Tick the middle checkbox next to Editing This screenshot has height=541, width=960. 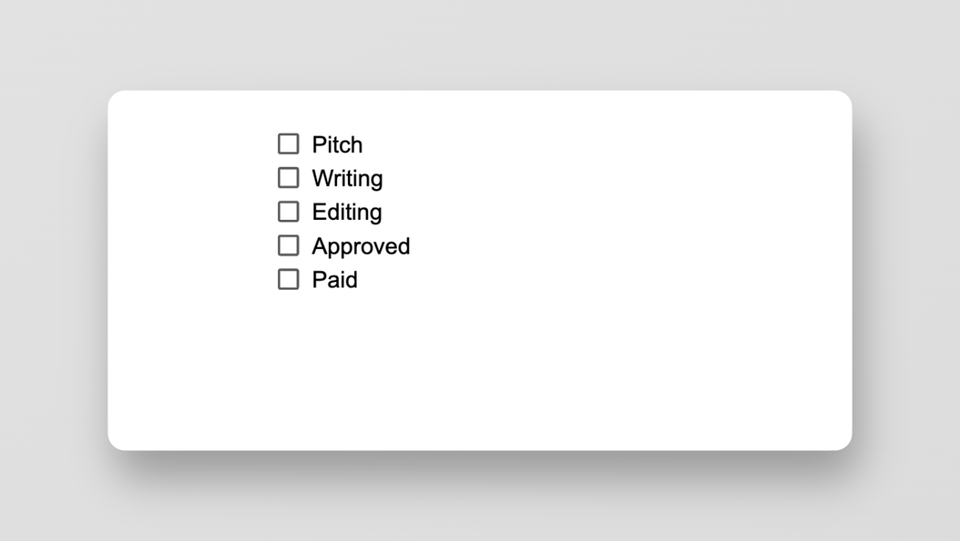pos(288,212)
